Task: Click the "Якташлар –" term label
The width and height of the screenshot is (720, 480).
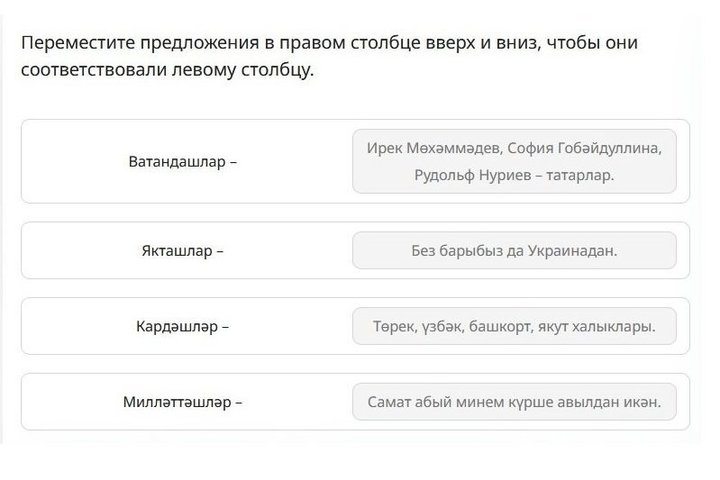Action: [x=183, y=250]
